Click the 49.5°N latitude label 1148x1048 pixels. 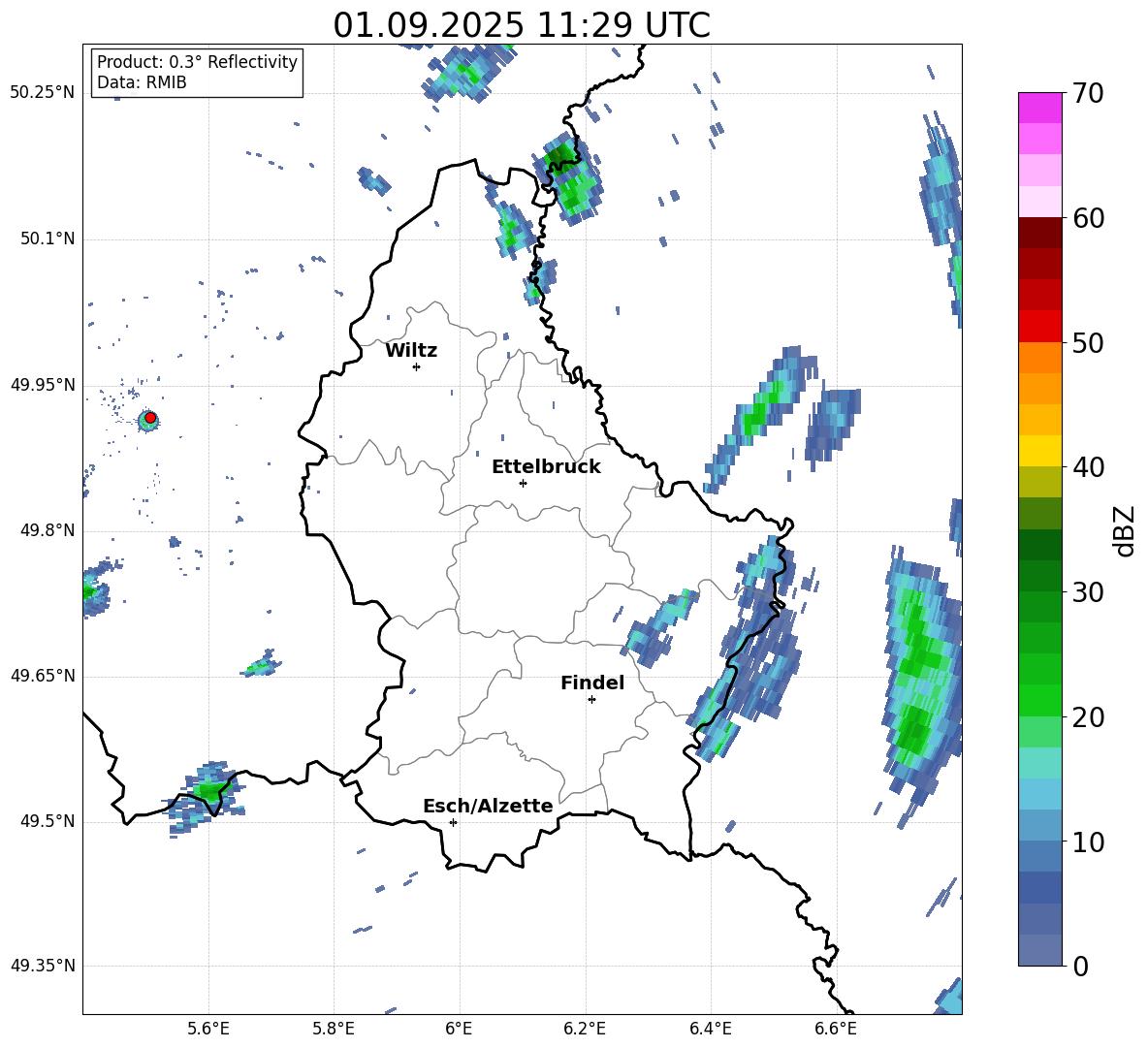pos(48,821)
